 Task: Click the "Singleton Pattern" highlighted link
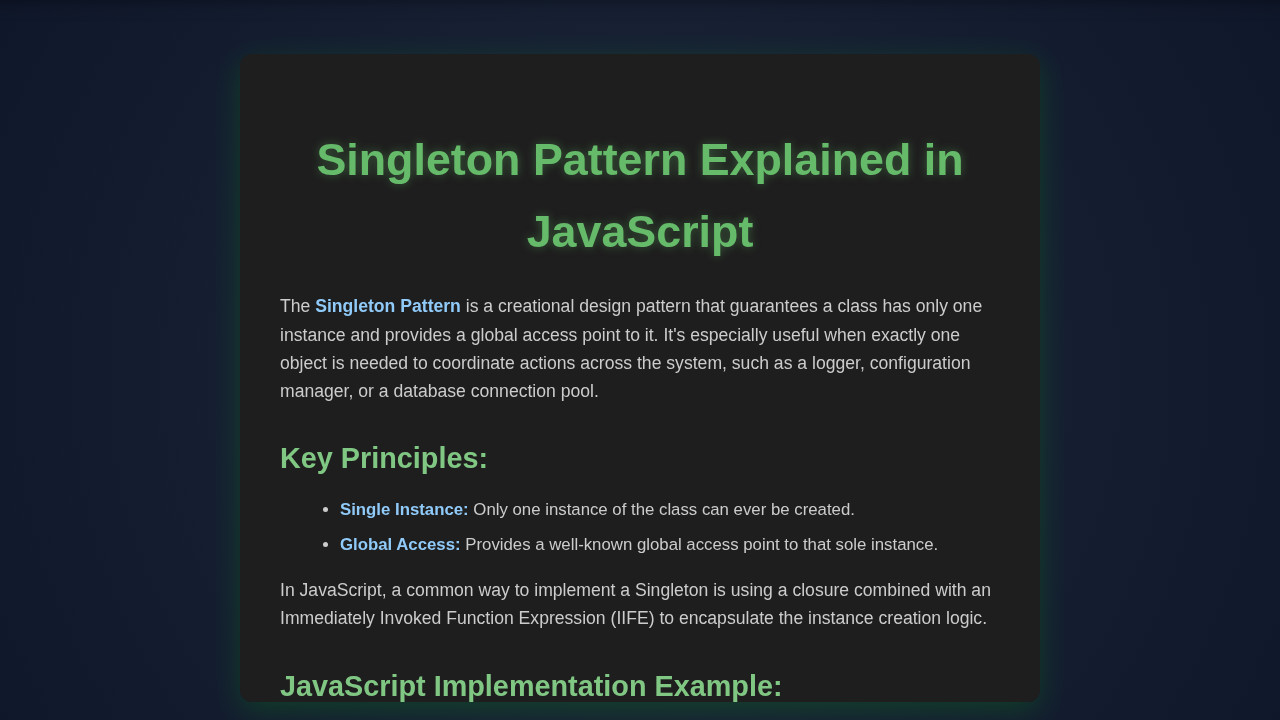coord(388,306)
